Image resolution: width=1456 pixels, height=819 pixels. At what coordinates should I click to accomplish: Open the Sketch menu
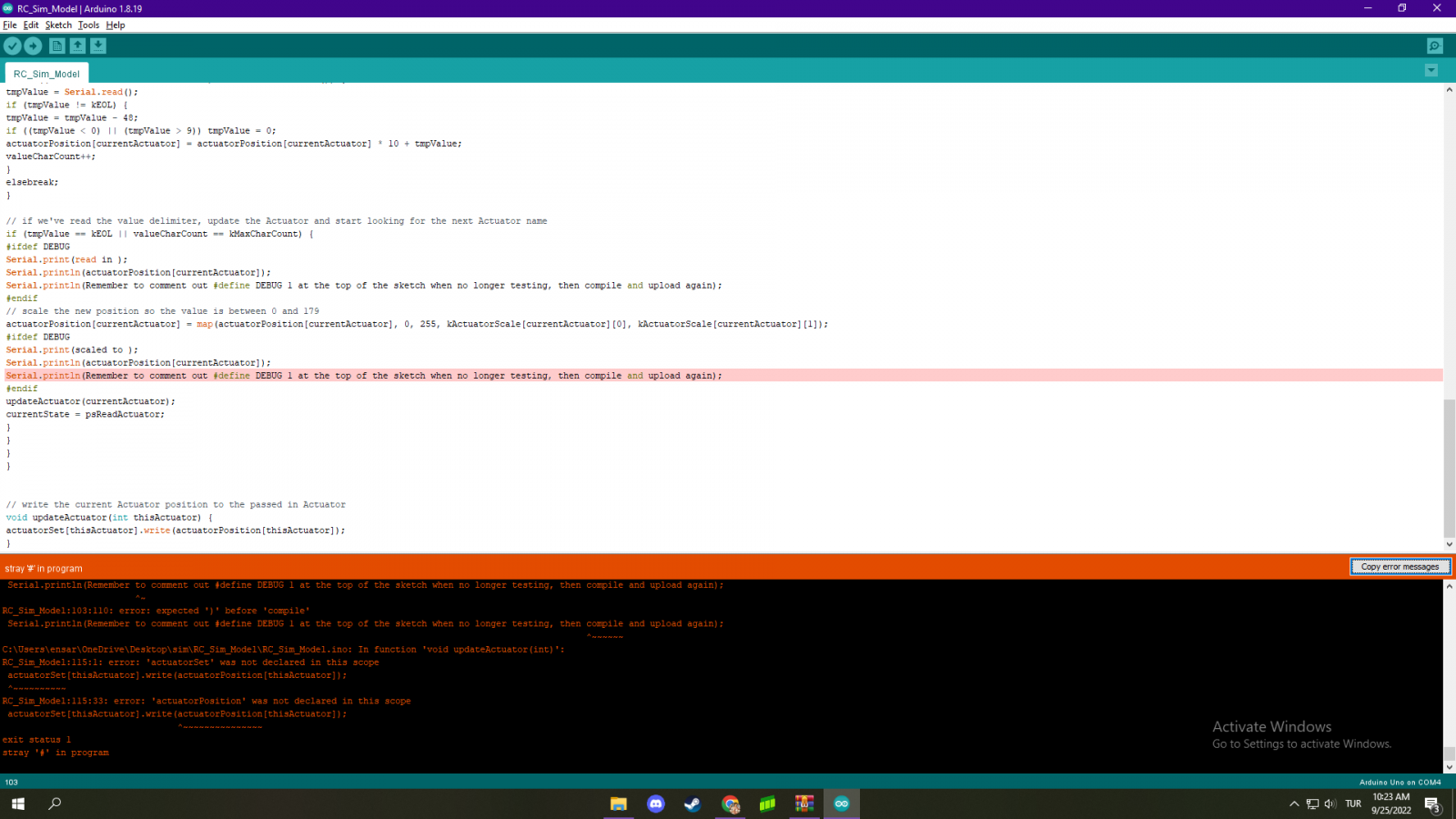(58, 25)
